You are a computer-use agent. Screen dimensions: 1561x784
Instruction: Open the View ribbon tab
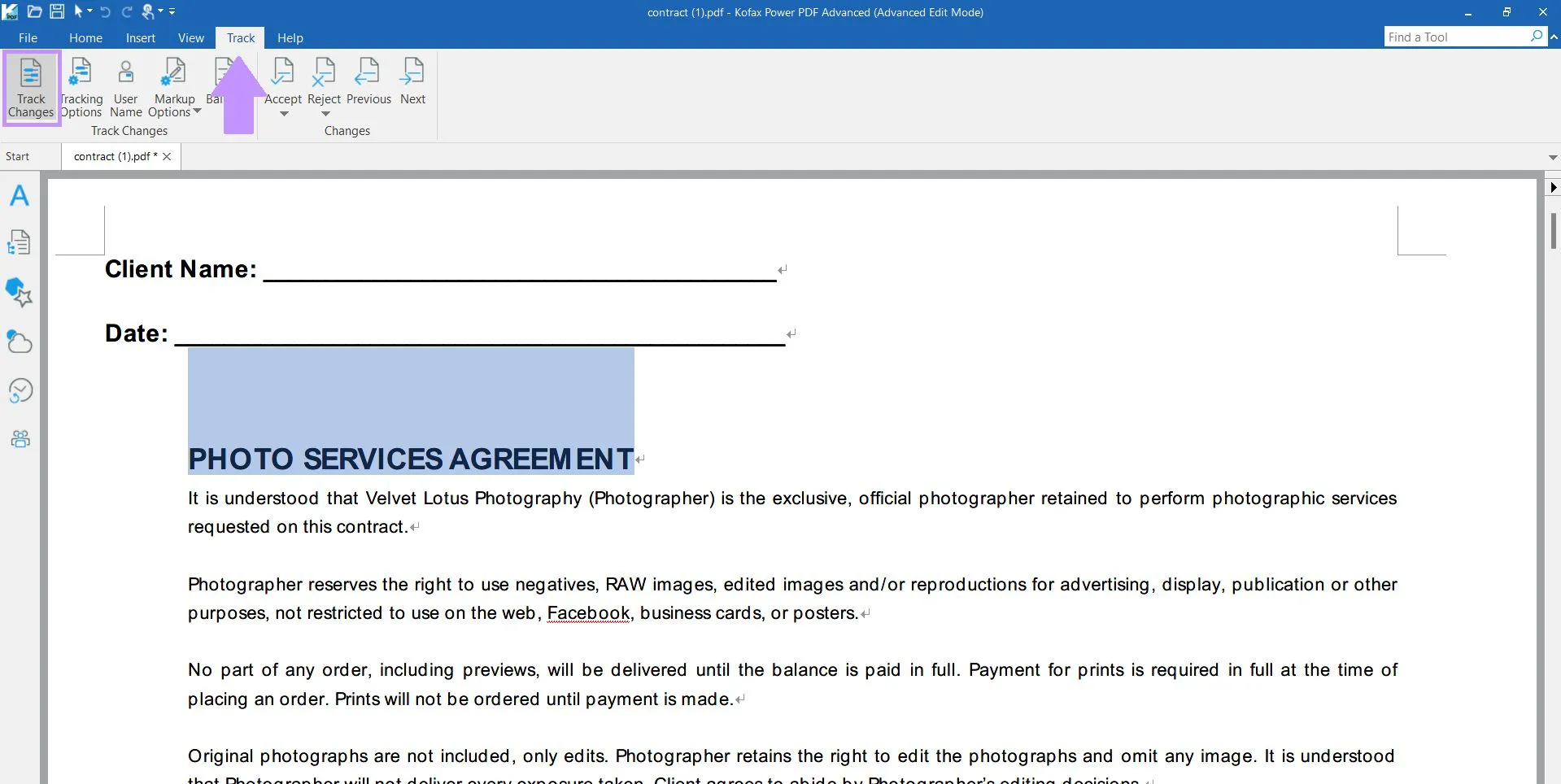click(x=190, y=37)
